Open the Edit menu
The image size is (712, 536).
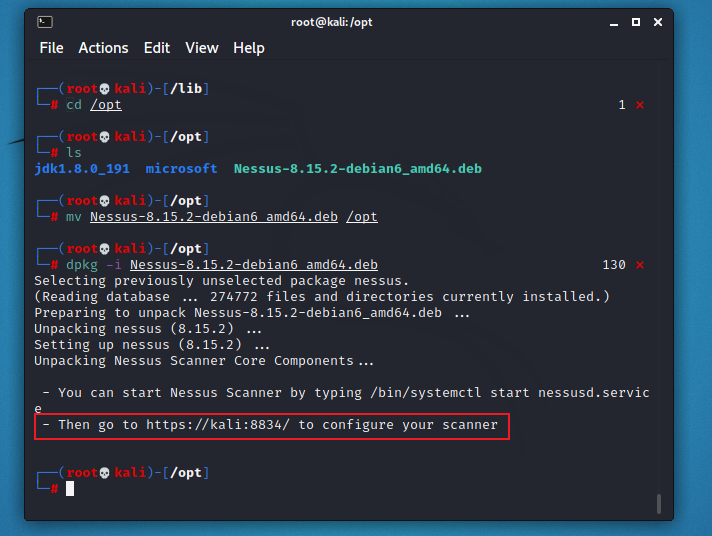157,48
